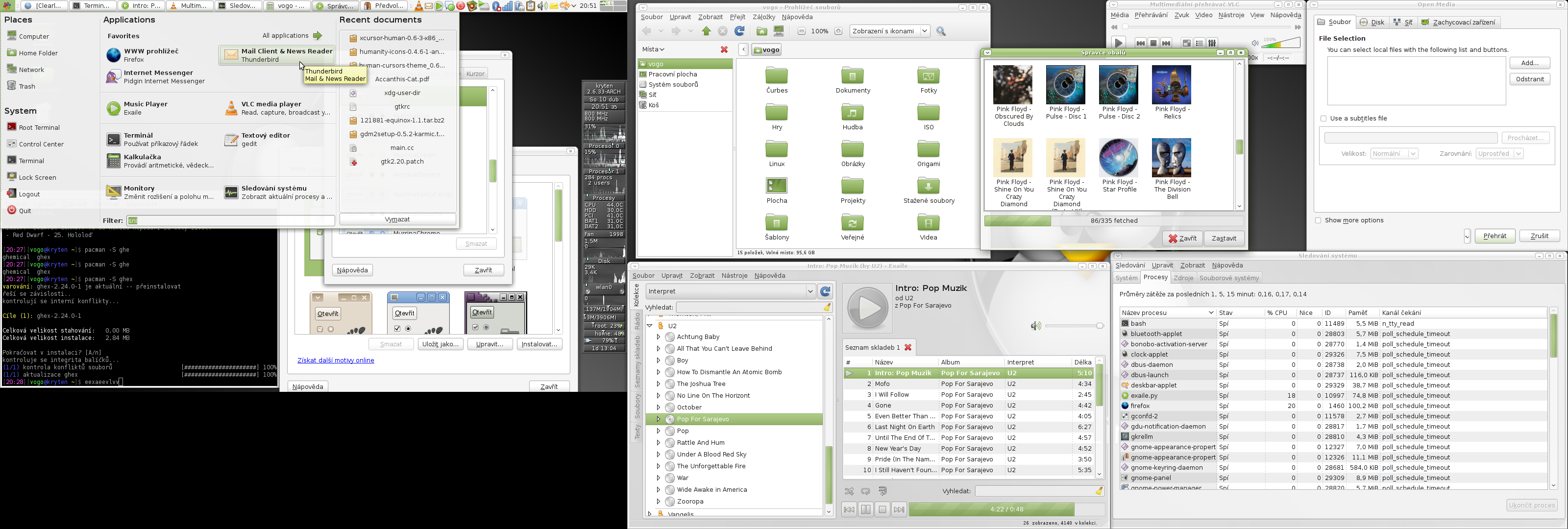Show All applications in menu
1568x529 pixels.
pos(292,36)
